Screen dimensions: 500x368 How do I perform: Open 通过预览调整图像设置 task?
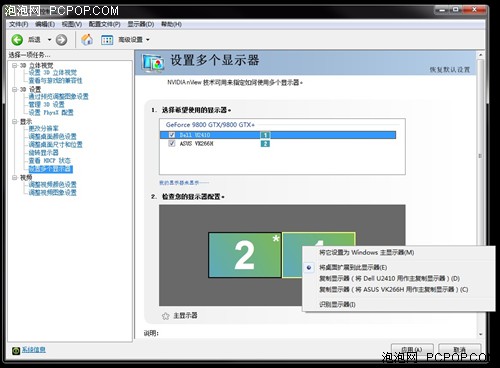click(59, 97)
